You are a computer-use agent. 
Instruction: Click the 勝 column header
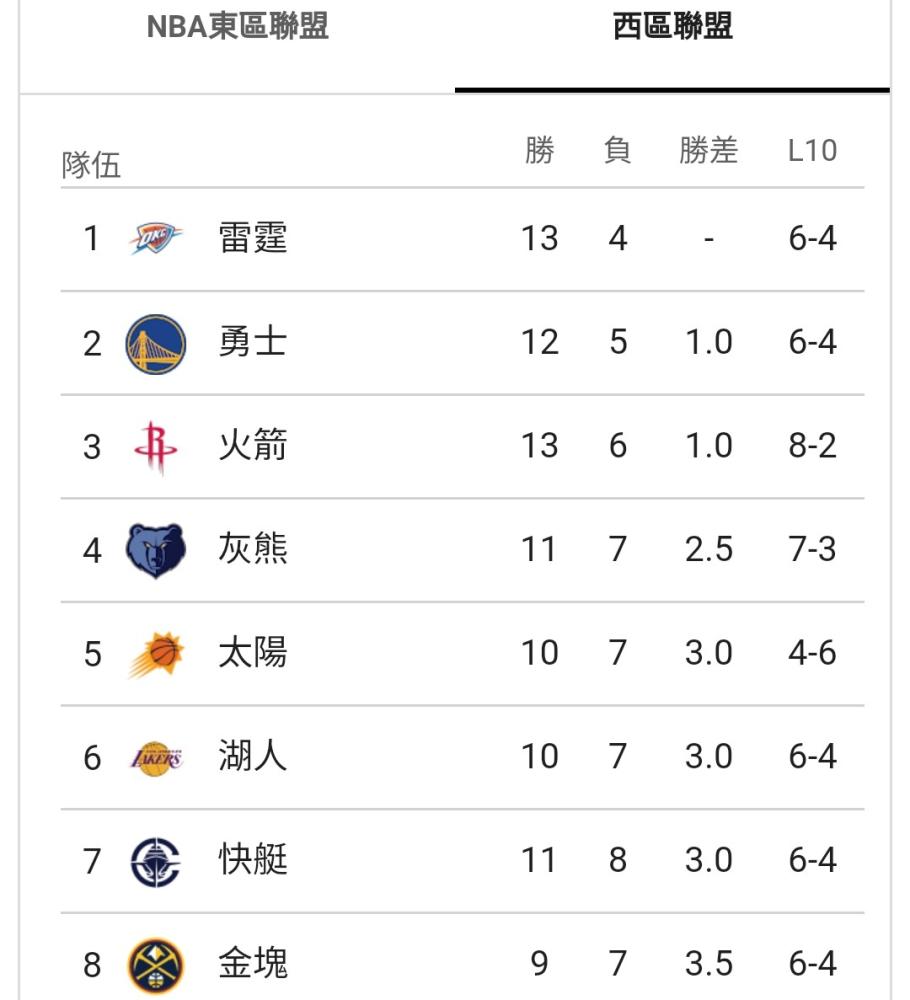coord(539,151)
